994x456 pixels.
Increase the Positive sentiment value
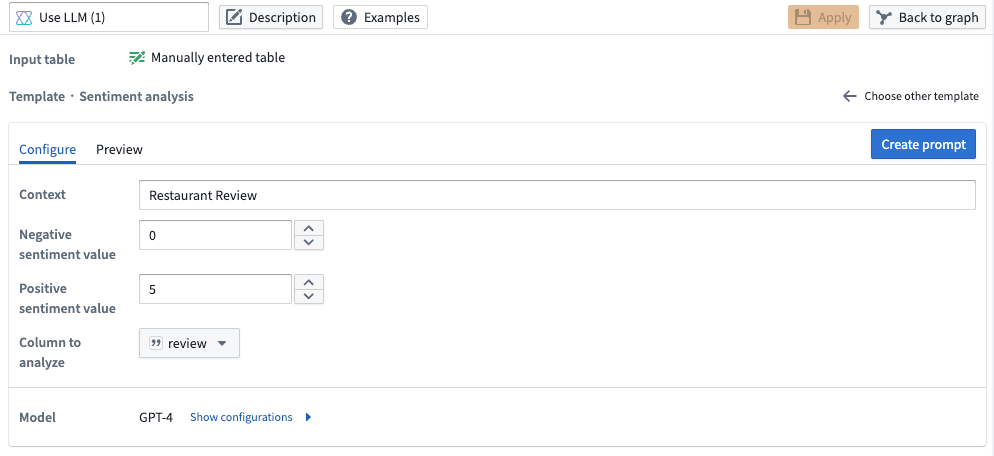[x=309, y=282]
